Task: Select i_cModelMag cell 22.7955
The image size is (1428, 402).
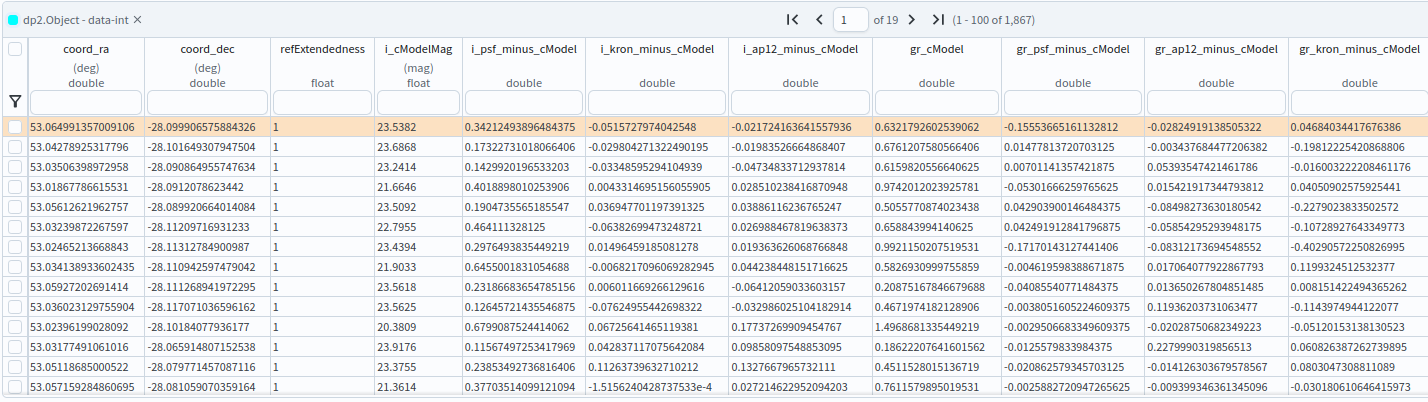Action: click(396, 227)
